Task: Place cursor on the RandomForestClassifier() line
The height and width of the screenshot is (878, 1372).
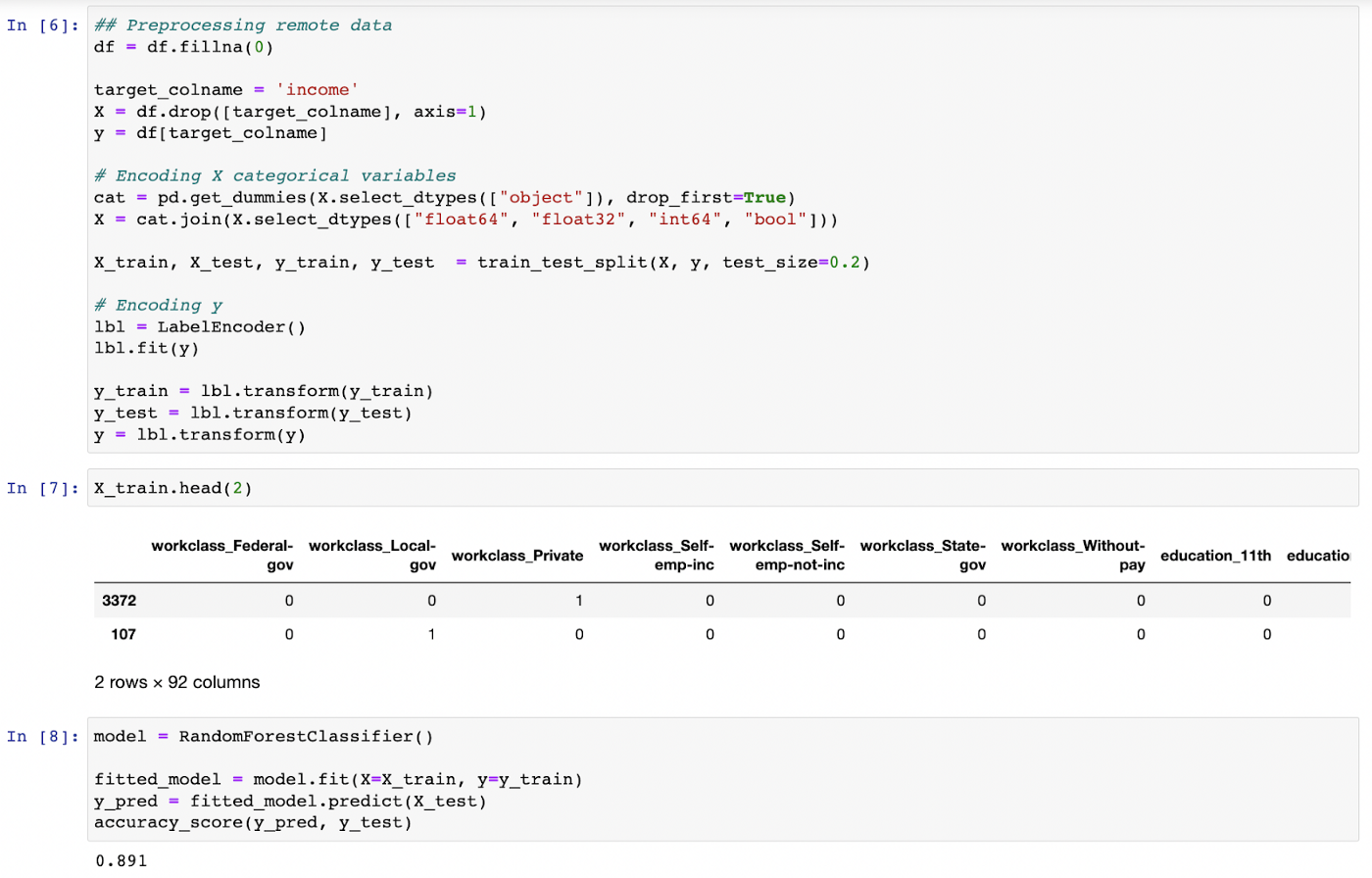Action: pyautogui.click(x=263, y=736)
